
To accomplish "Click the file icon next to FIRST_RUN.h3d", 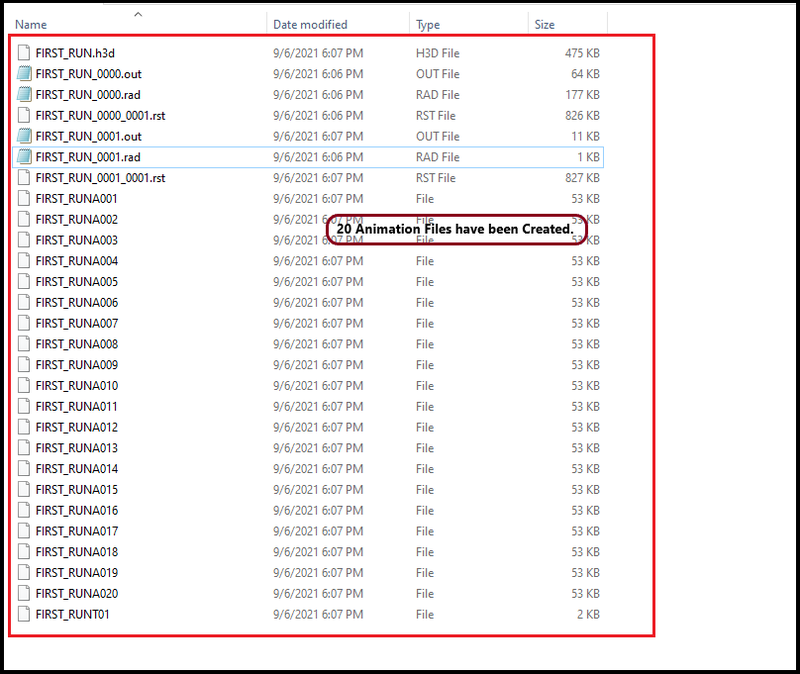I will click(x=24, y=53).
